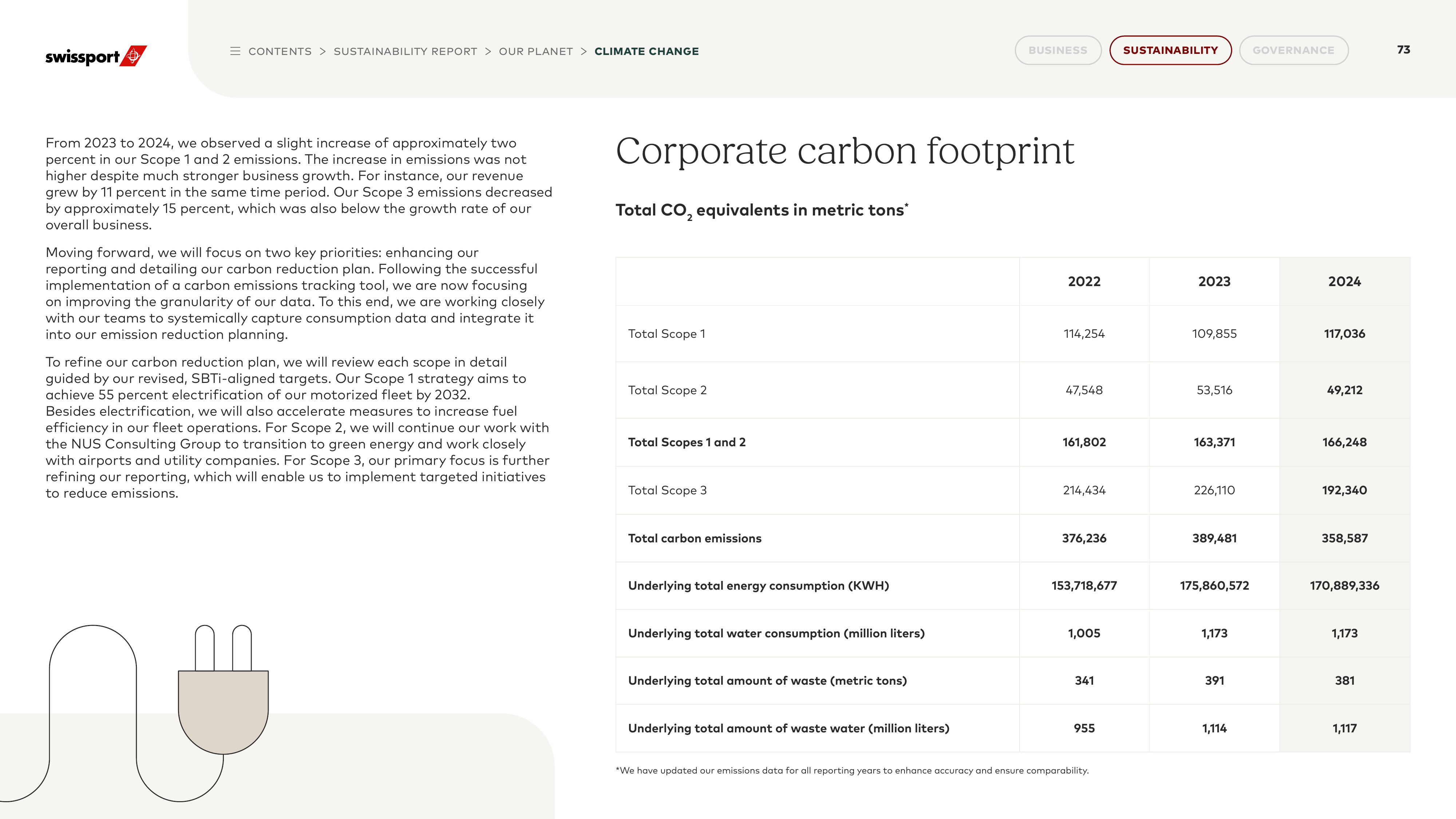Click the Swissport logo
This screenshot has height=819, width=1456.
coord(96,56)
